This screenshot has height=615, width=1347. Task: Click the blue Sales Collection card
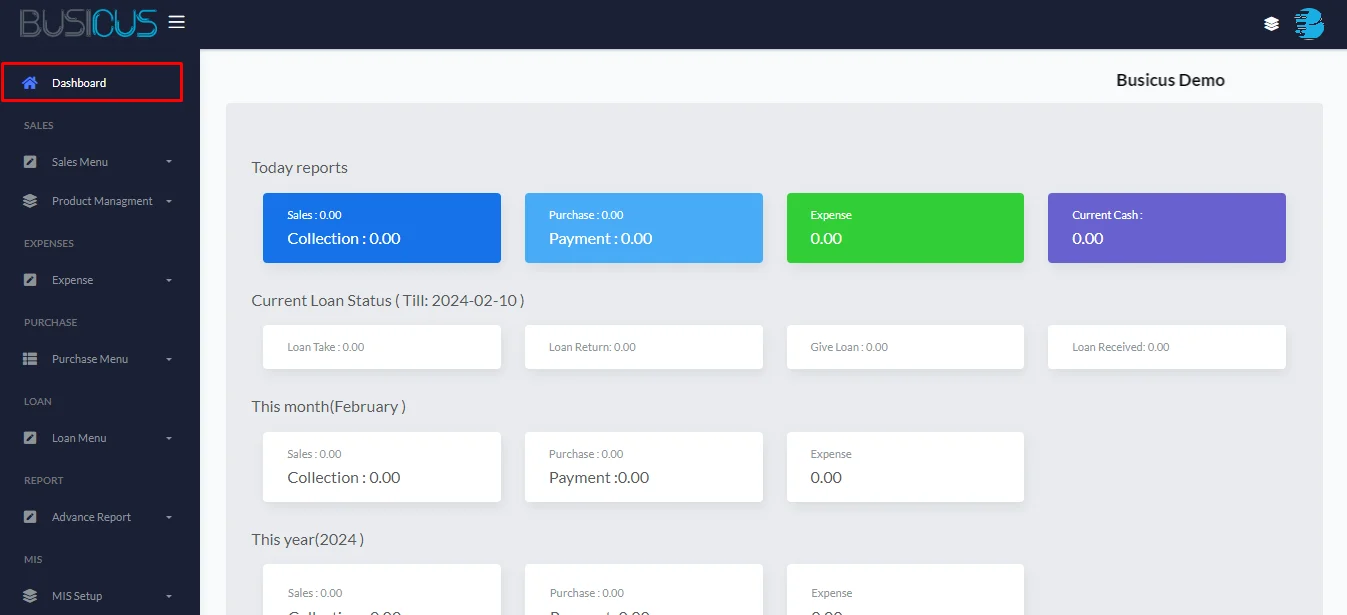381,228
